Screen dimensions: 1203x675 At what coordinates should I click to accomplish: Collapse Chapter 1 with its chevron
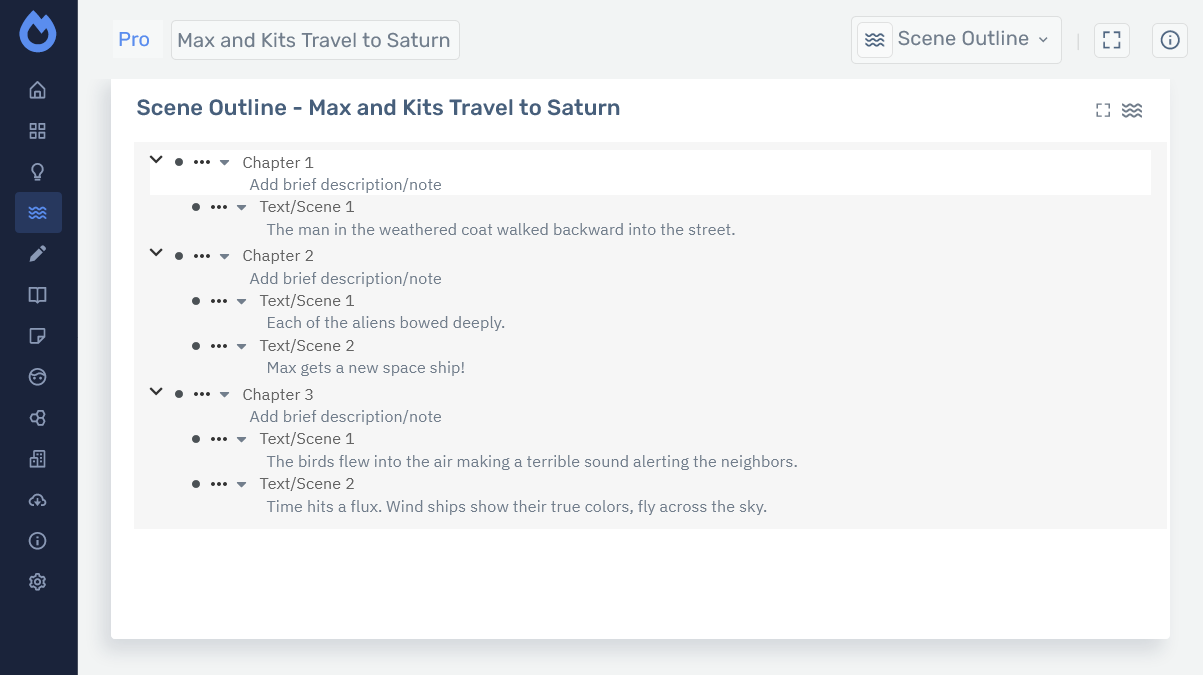coord(156,160)
